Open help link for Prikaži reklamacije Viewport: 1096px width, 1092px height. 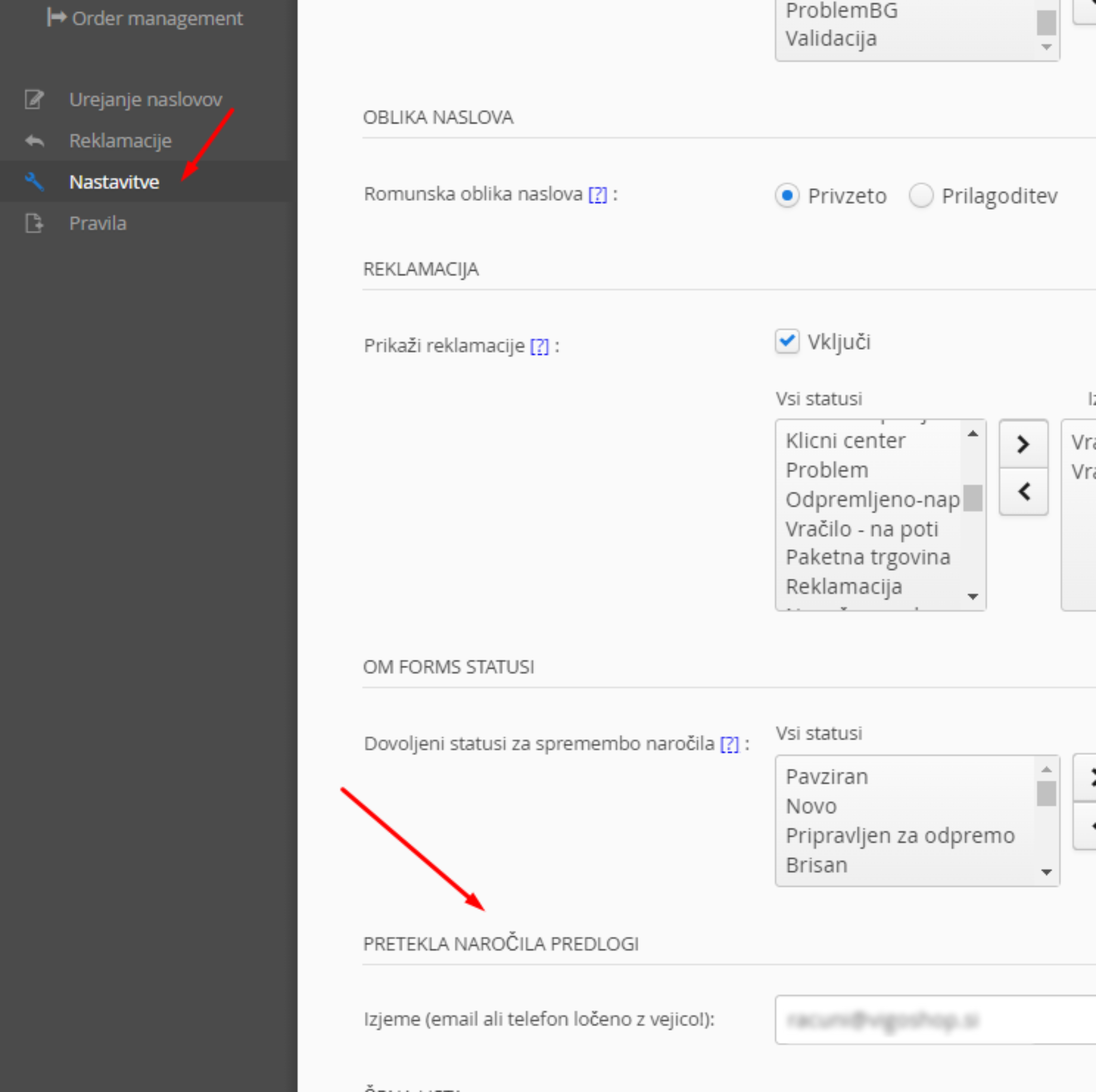(539, 346)
